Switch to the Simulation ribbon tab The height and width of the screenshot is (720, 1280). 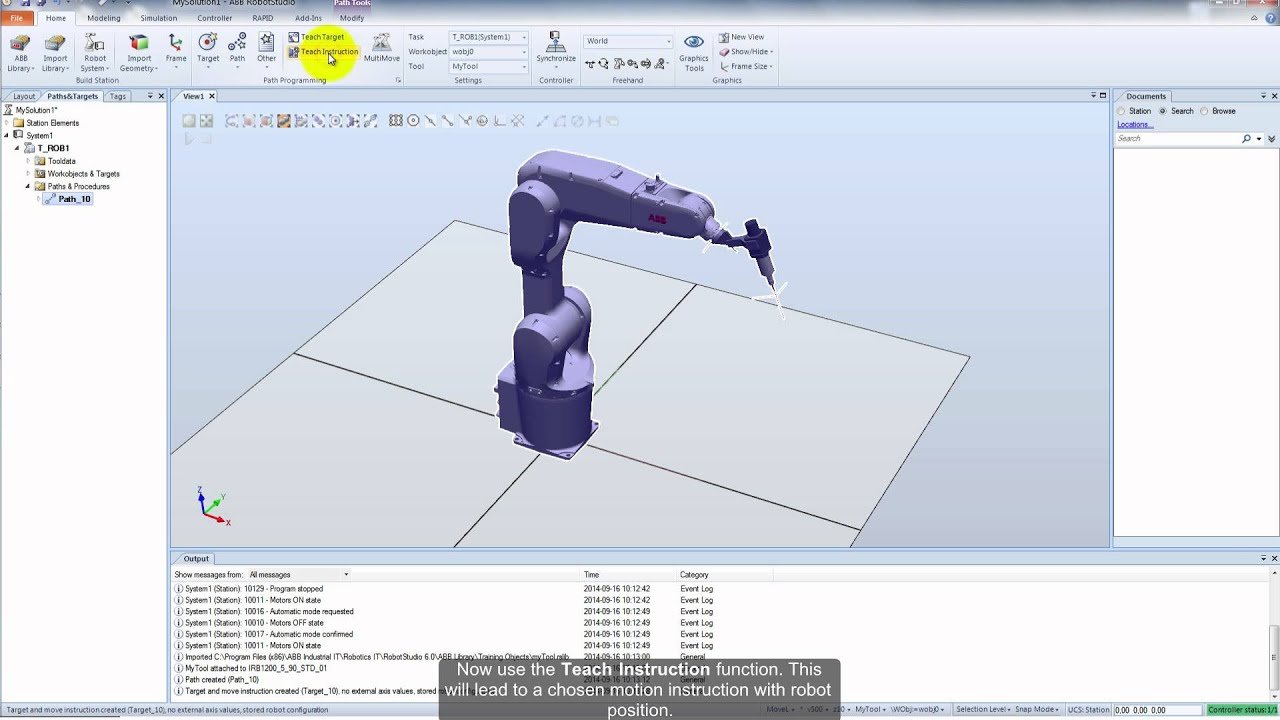click(x=158, y=18)
